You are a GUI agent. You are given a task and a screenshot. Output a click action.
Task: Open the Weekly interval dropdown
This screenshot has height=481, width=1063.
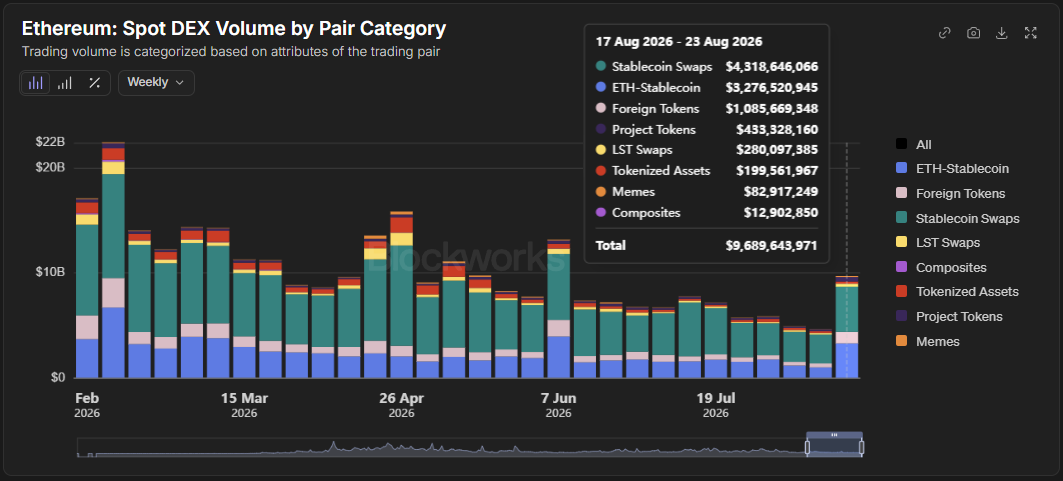[156, 83]
